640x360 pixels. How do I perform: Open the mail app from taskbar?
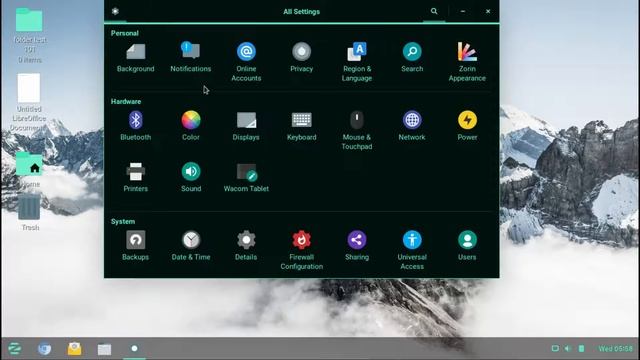click(74, 349)
